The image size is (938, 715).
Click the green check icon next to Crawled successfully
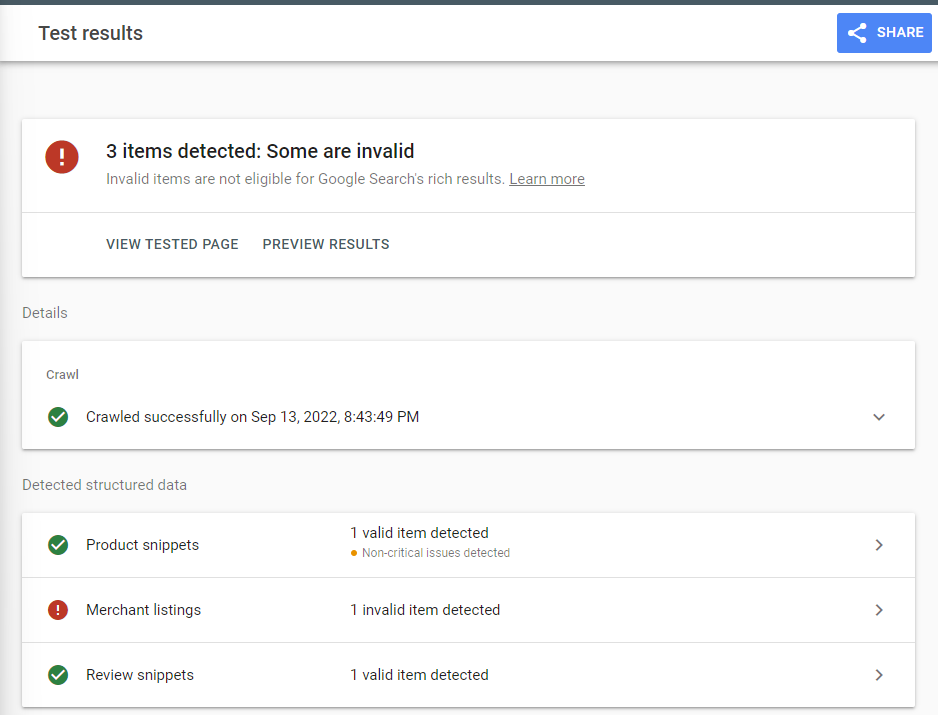[58, 417]
